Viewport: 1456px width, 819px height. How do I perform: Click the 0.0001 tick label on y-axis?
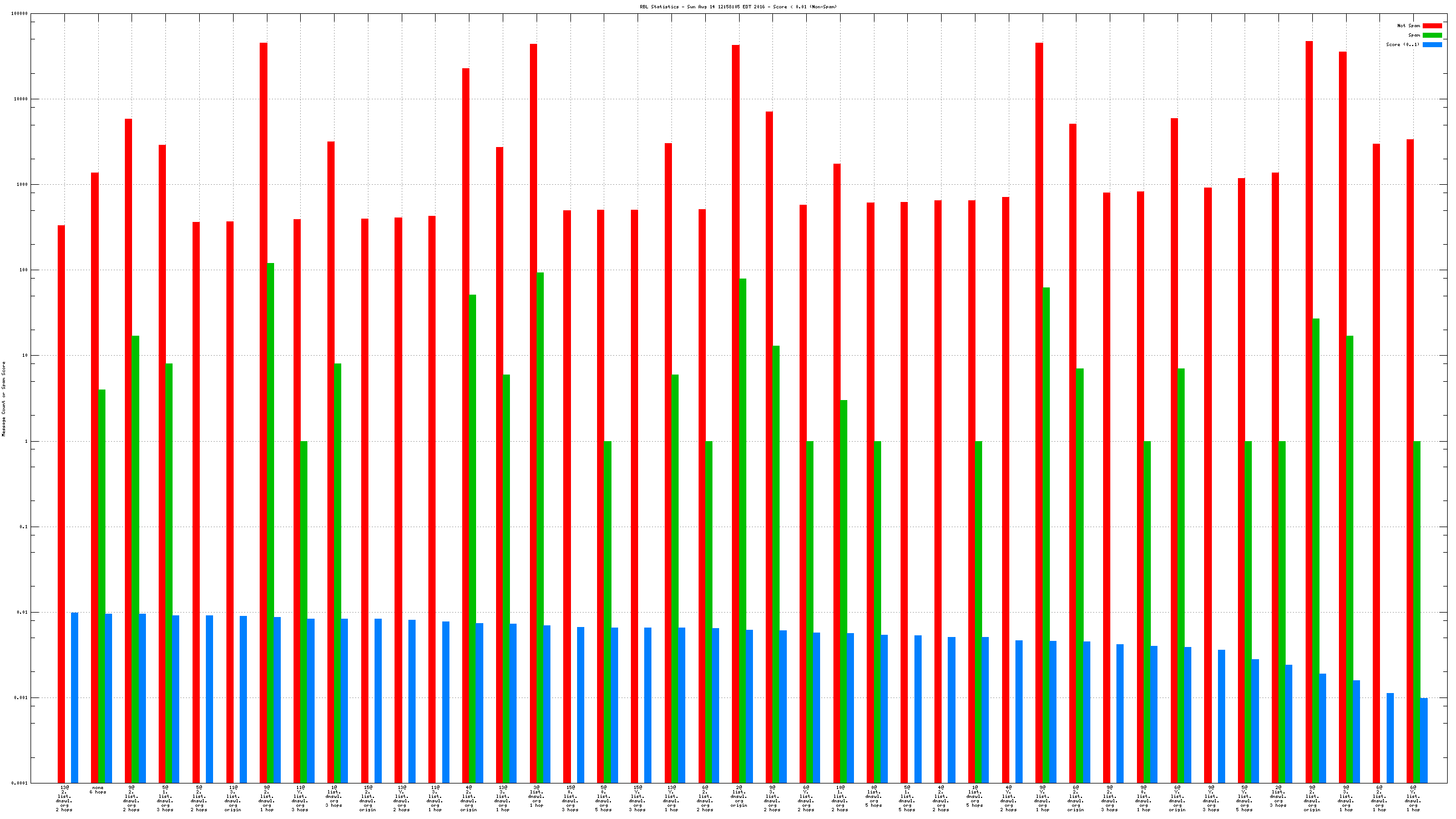[19, 783]
